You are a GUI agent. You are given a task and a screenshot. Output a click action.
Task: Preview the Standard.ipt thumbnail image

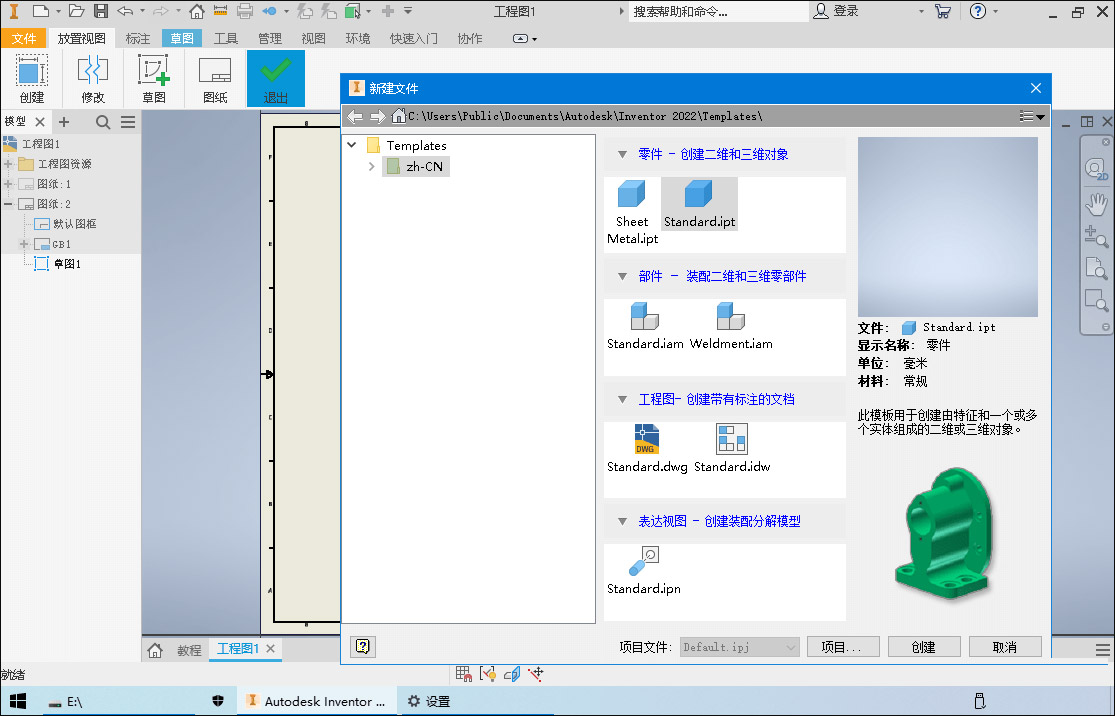tap(947, 227)
